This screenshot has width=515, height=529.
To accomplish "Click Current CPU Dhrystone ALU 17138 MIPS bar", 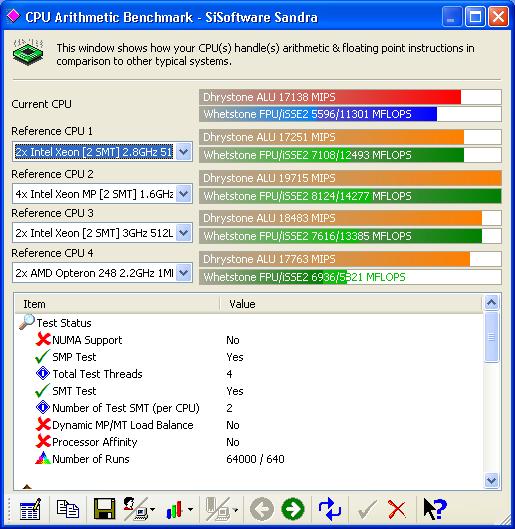I will pos(350,97).
